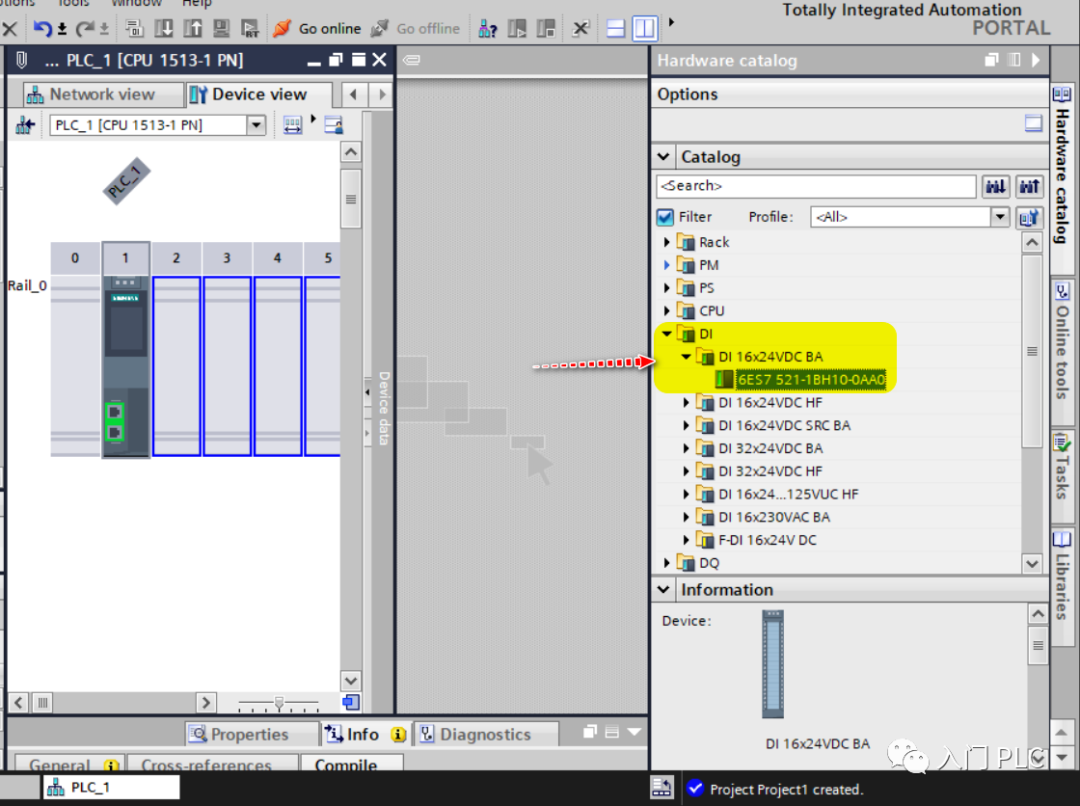Viewport: 1080px width, 806px height.
Task: Collapse the DI folder
Action: [x=667, y=334]
